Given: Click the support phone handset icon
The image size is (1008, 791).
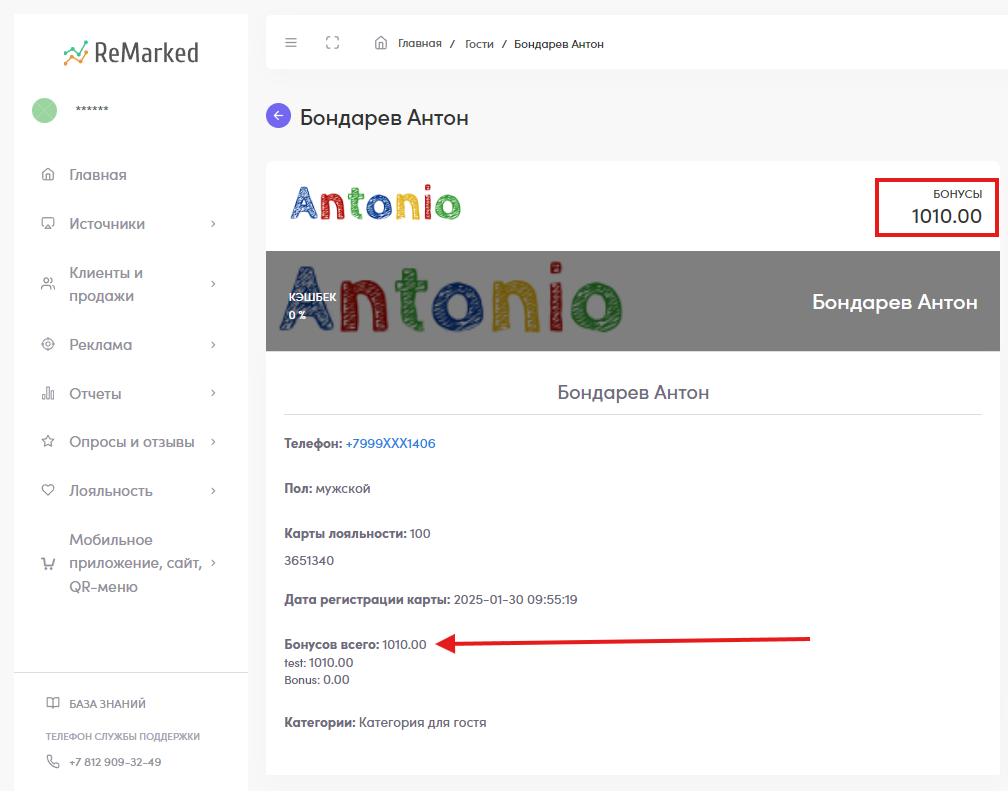Looking at the screenshot, I should [53, 761].
